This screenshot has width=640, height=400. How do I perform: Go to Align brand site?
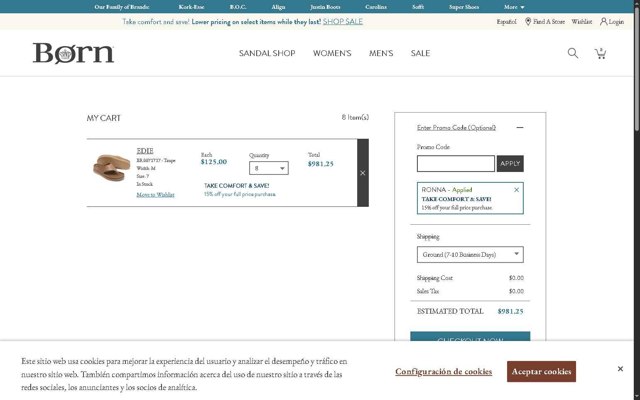[x=278, y=7]
